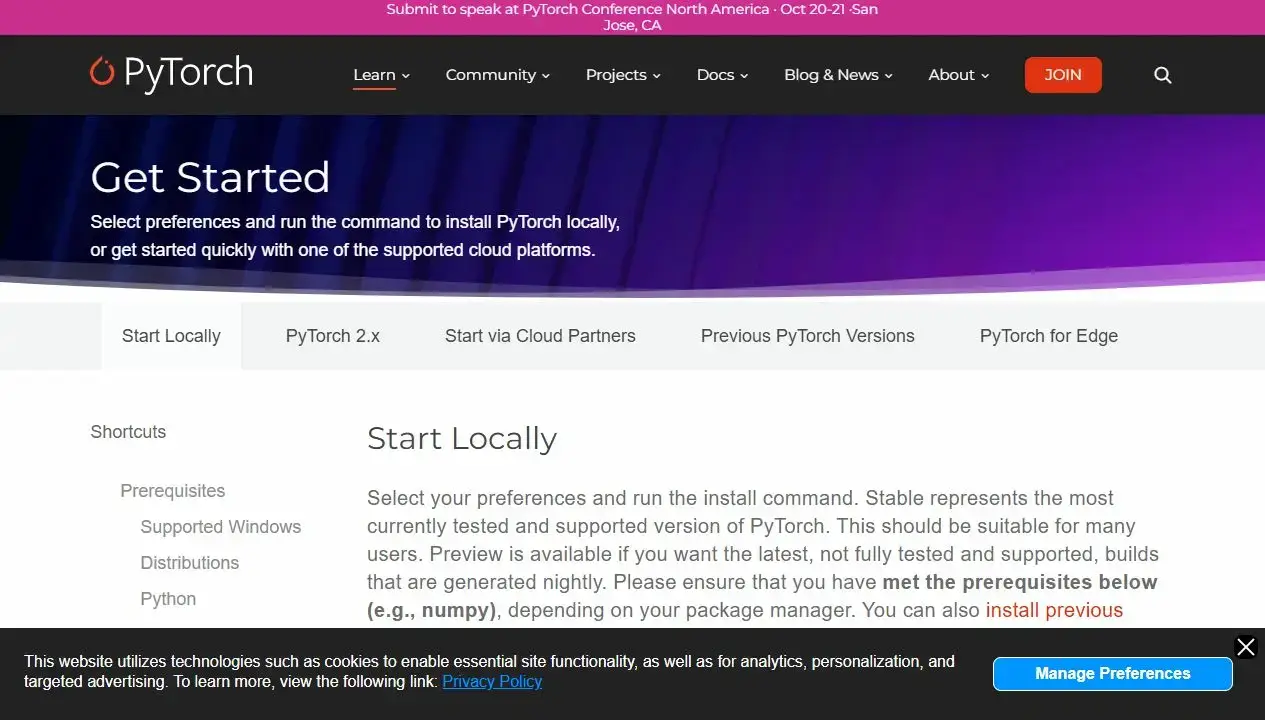The width and height of the screenshot is (1265, 720).
Task: Open the Docs dropdown menu
Action: click(722, 75)
